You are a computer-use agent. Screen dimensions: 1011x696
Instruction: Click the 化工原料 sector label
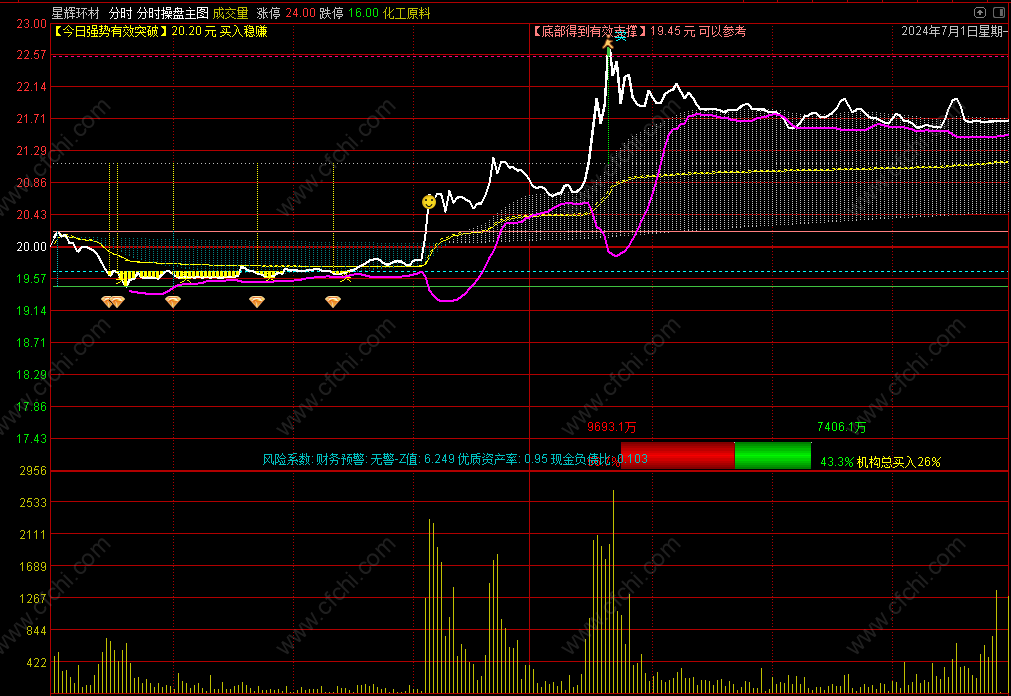click(406, 13)
